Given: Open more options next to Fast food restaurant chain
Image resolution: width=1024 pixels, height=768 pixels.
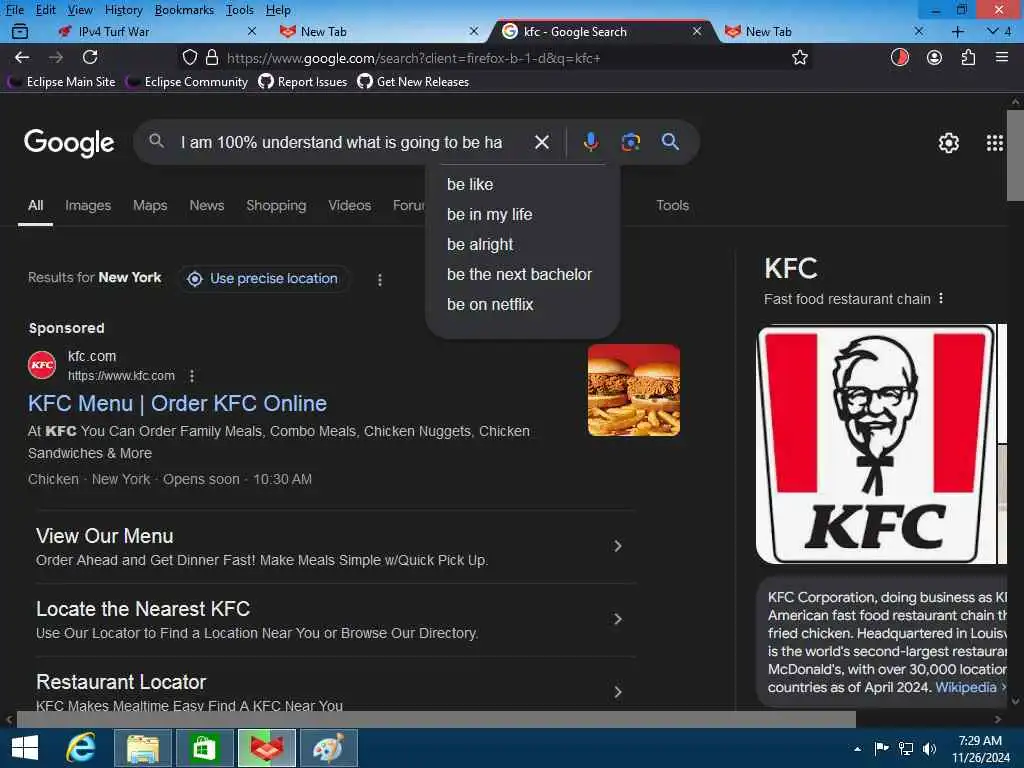Looking at the screenshot, I should click(940, 298).
